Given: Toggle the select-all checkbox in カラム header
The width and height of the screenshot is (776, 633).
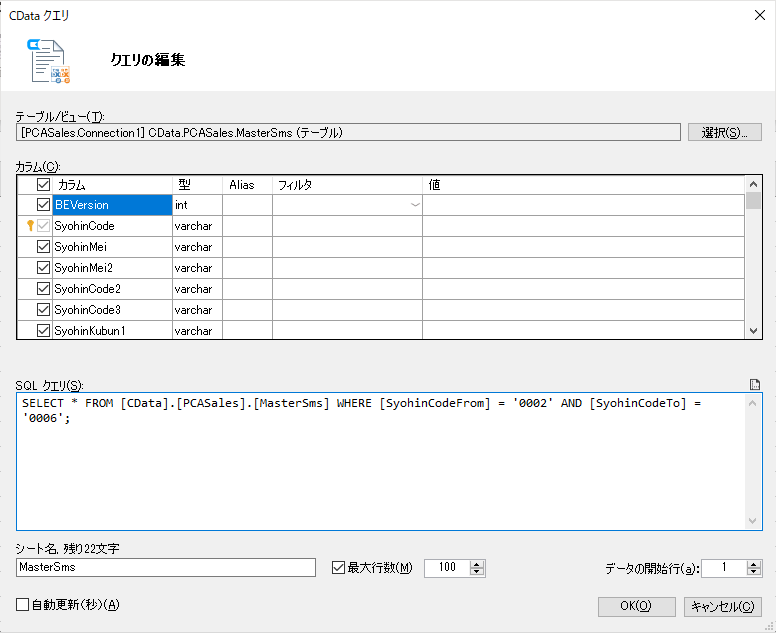Looking at the screenshot, I should [x=44, y=185].
